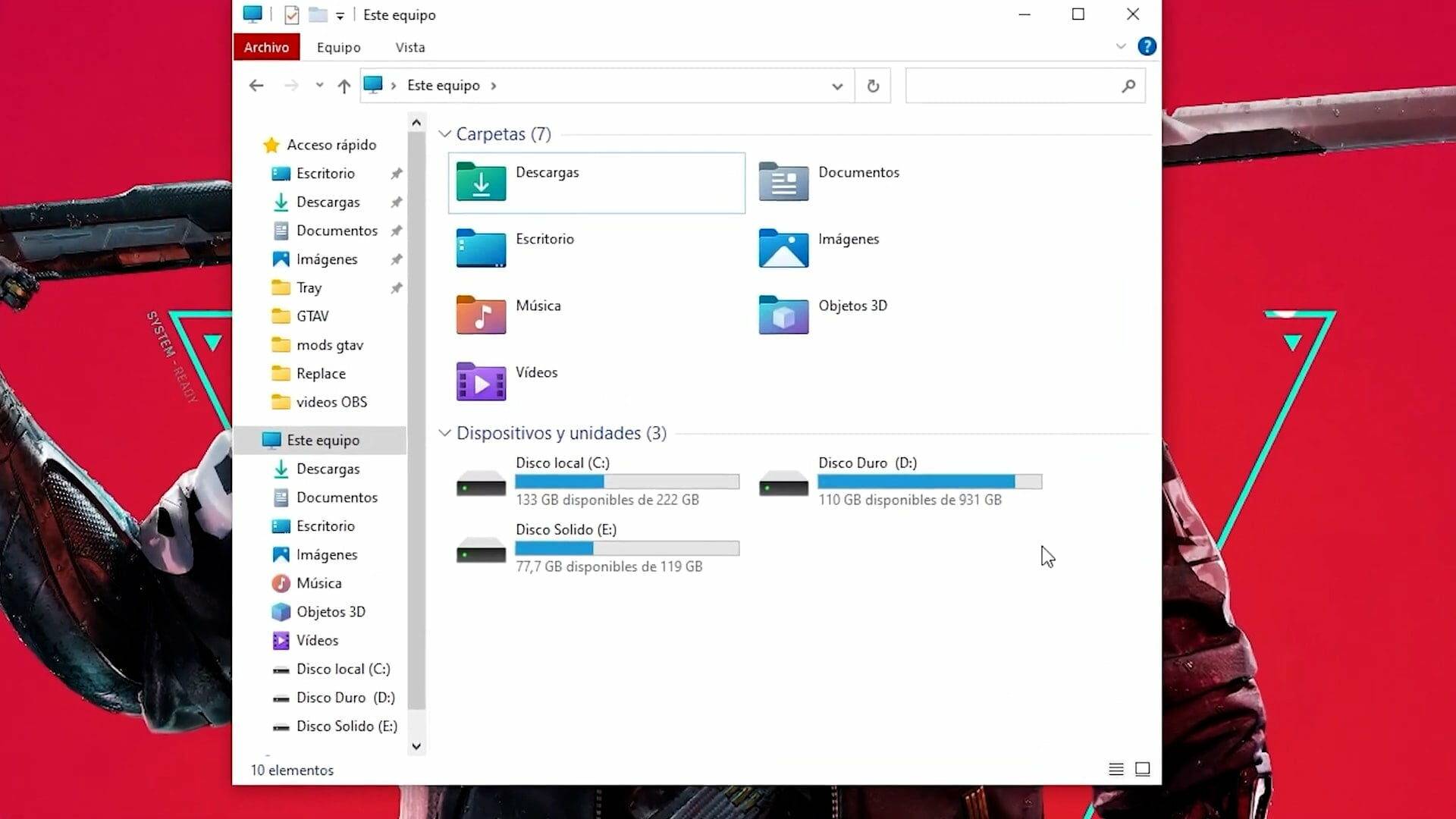Open the address bar history dropdown

837,86
